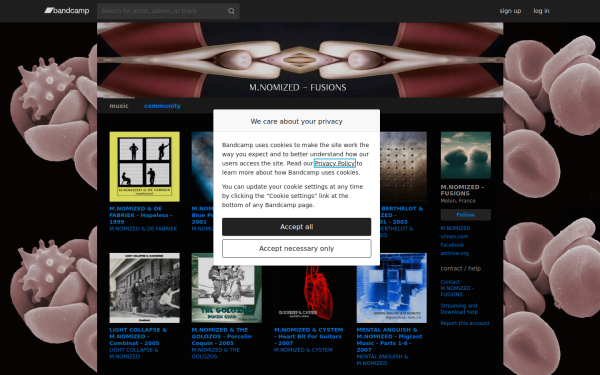Open the M.NOMIZED sidebar link
Screen dimensions: 600x375
[455, 228]
